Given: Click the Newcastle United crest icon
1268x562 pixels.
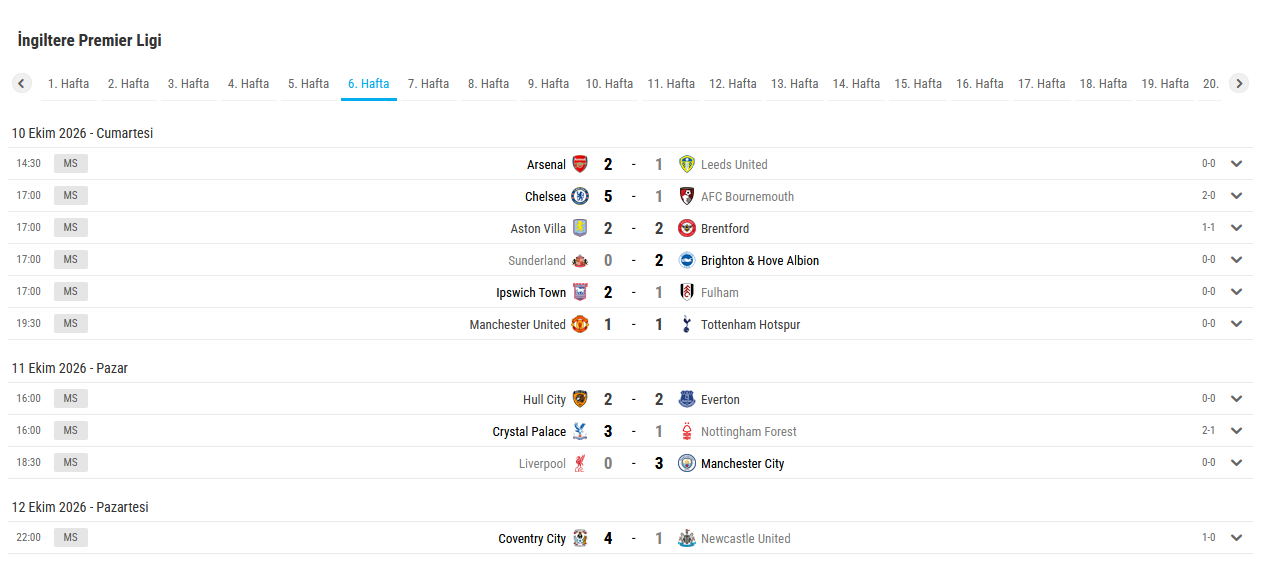Looking at the screenshot, I should pyautogui.click(x=686, y=538).
